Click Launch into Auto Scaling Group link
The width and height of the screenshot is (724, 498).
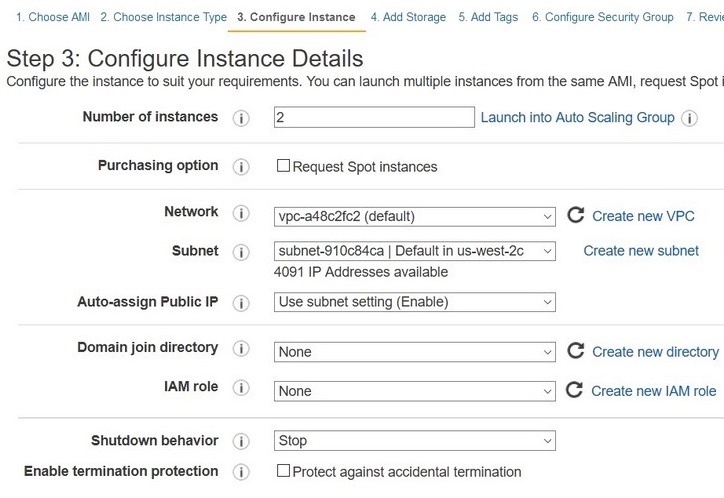(x=578, y=118)
